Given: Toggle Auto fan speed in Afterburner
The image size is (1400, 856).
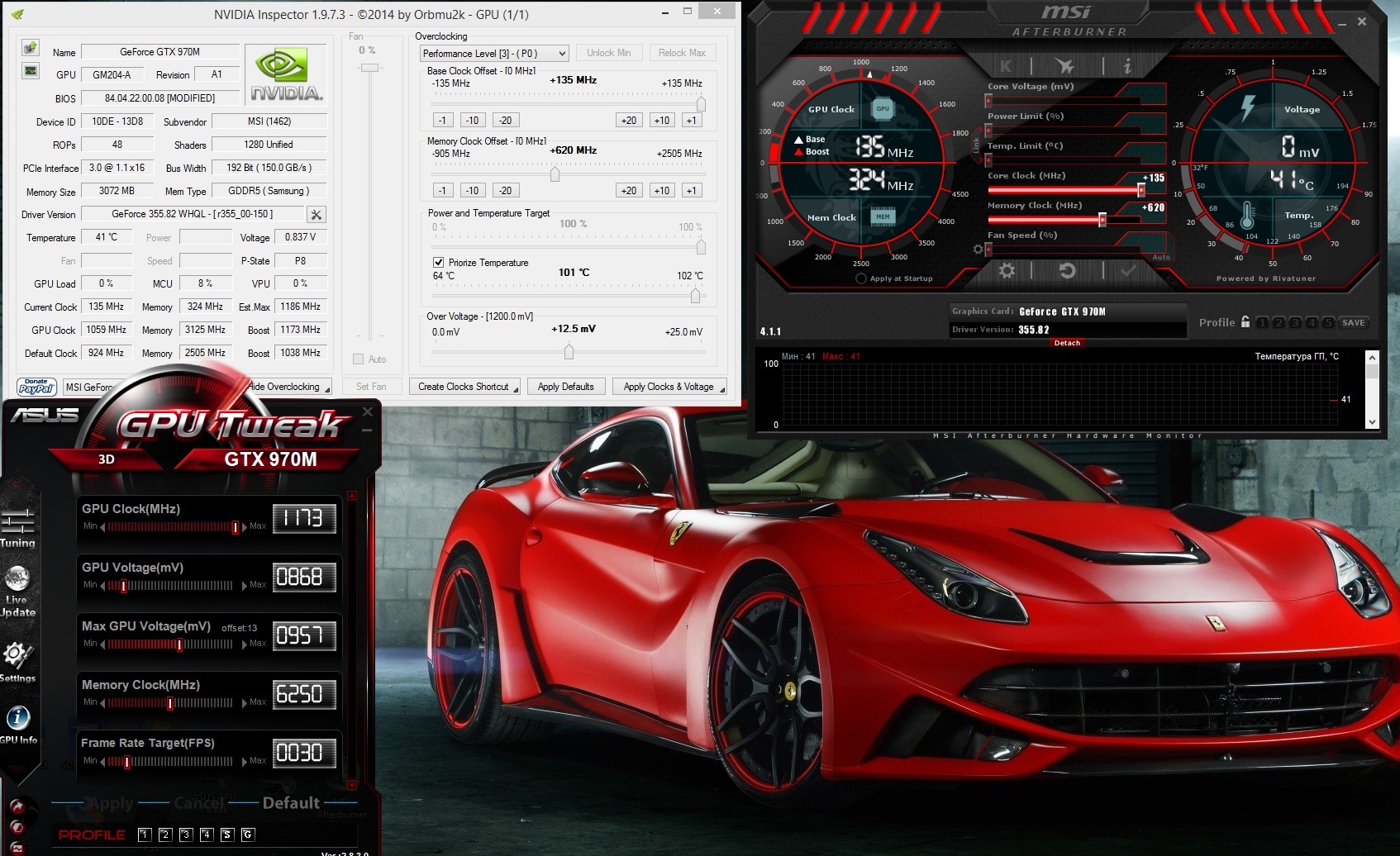Looking at the screenshot, I should coord(1161,257).
